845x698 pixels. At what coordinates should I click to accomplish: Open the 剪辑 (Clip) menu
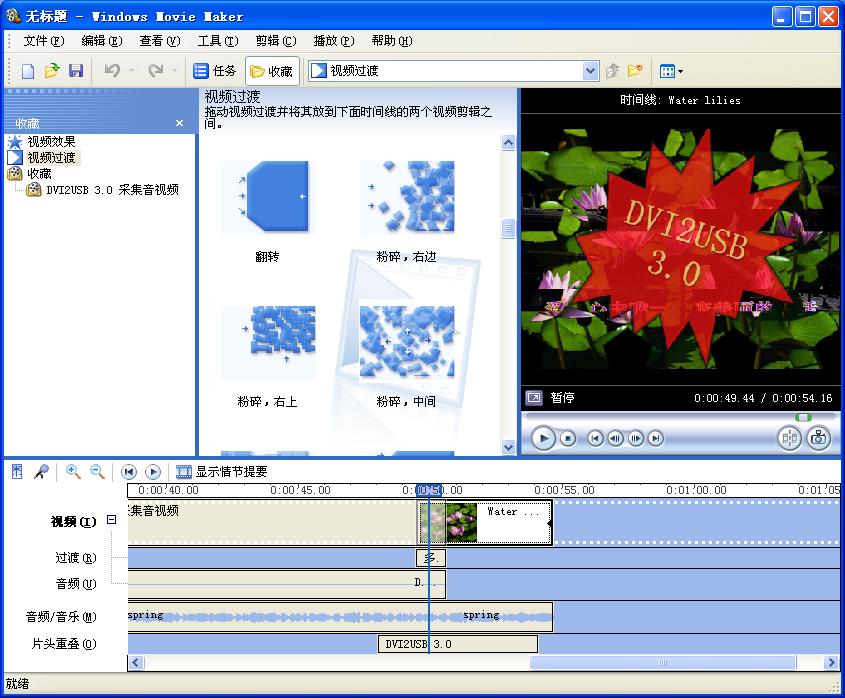(x=275, y=41)
